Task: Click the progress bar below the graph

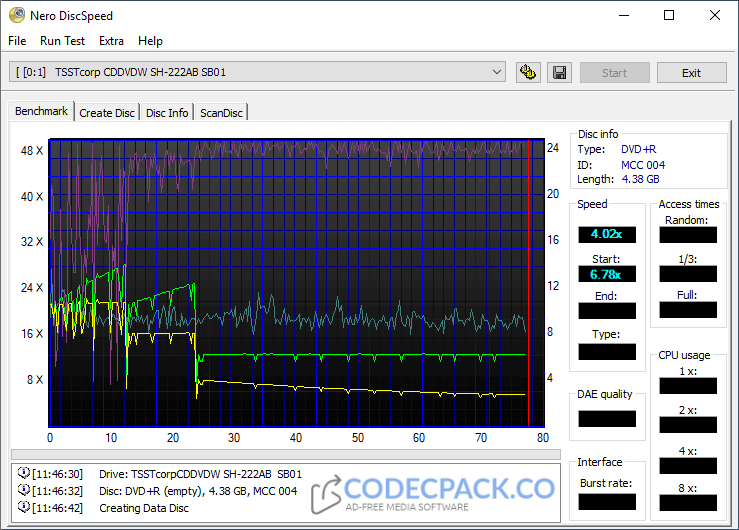Action: 286,454
